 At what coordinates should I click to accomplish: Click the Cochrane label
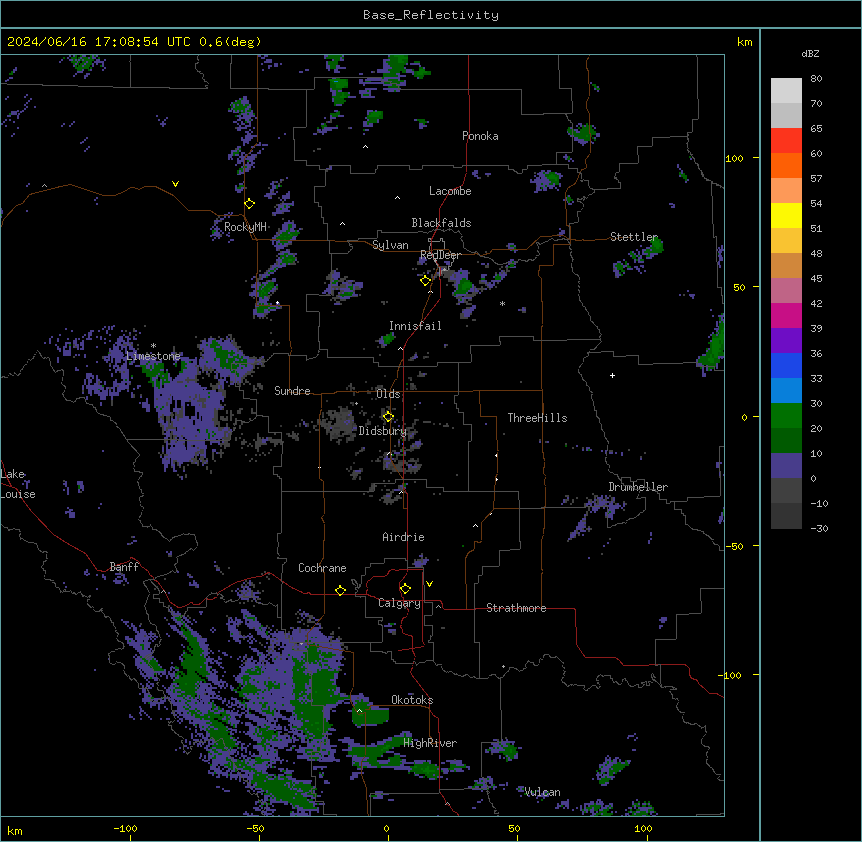point(322,568)
